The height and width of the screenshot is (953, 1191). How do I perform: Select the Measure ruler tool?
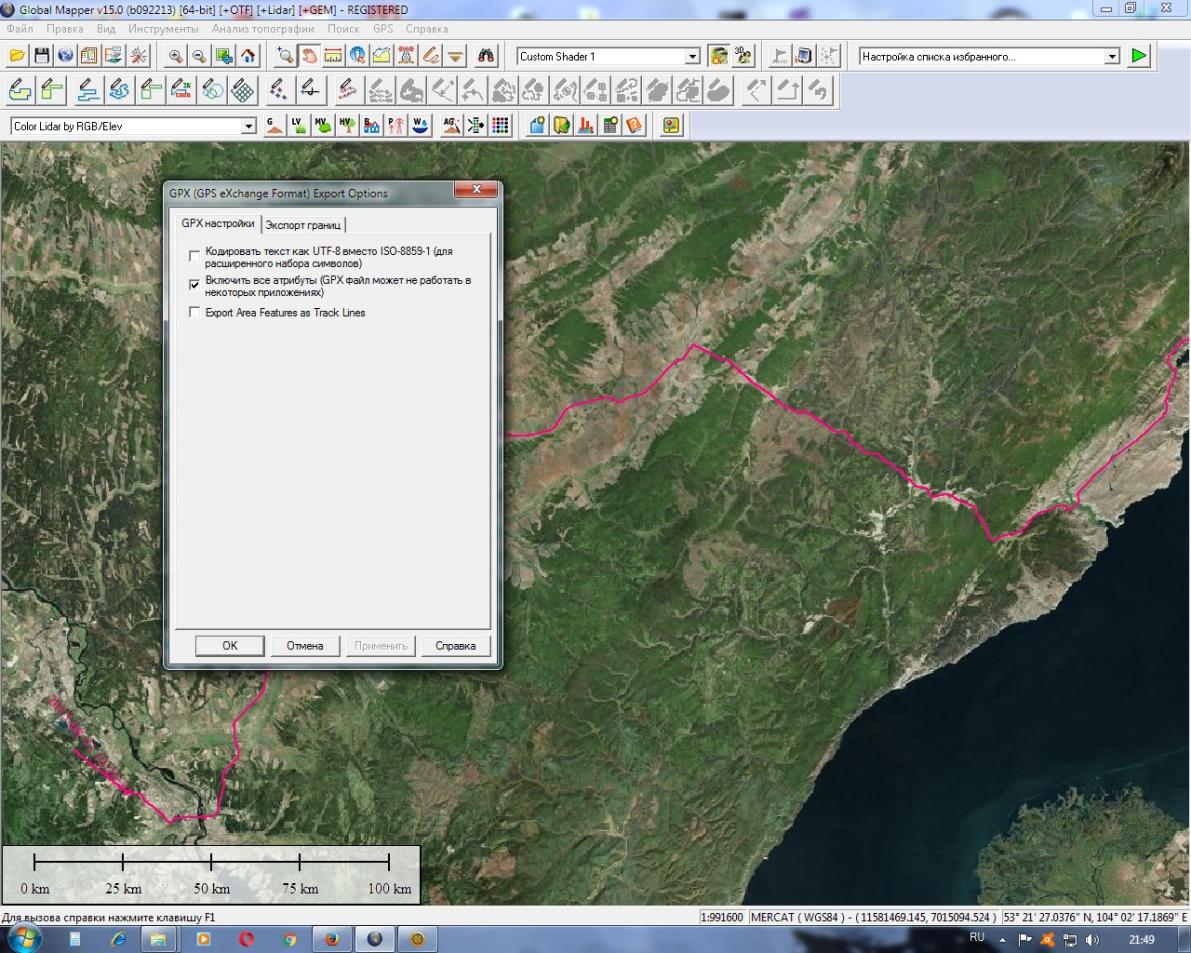[333, 57]
